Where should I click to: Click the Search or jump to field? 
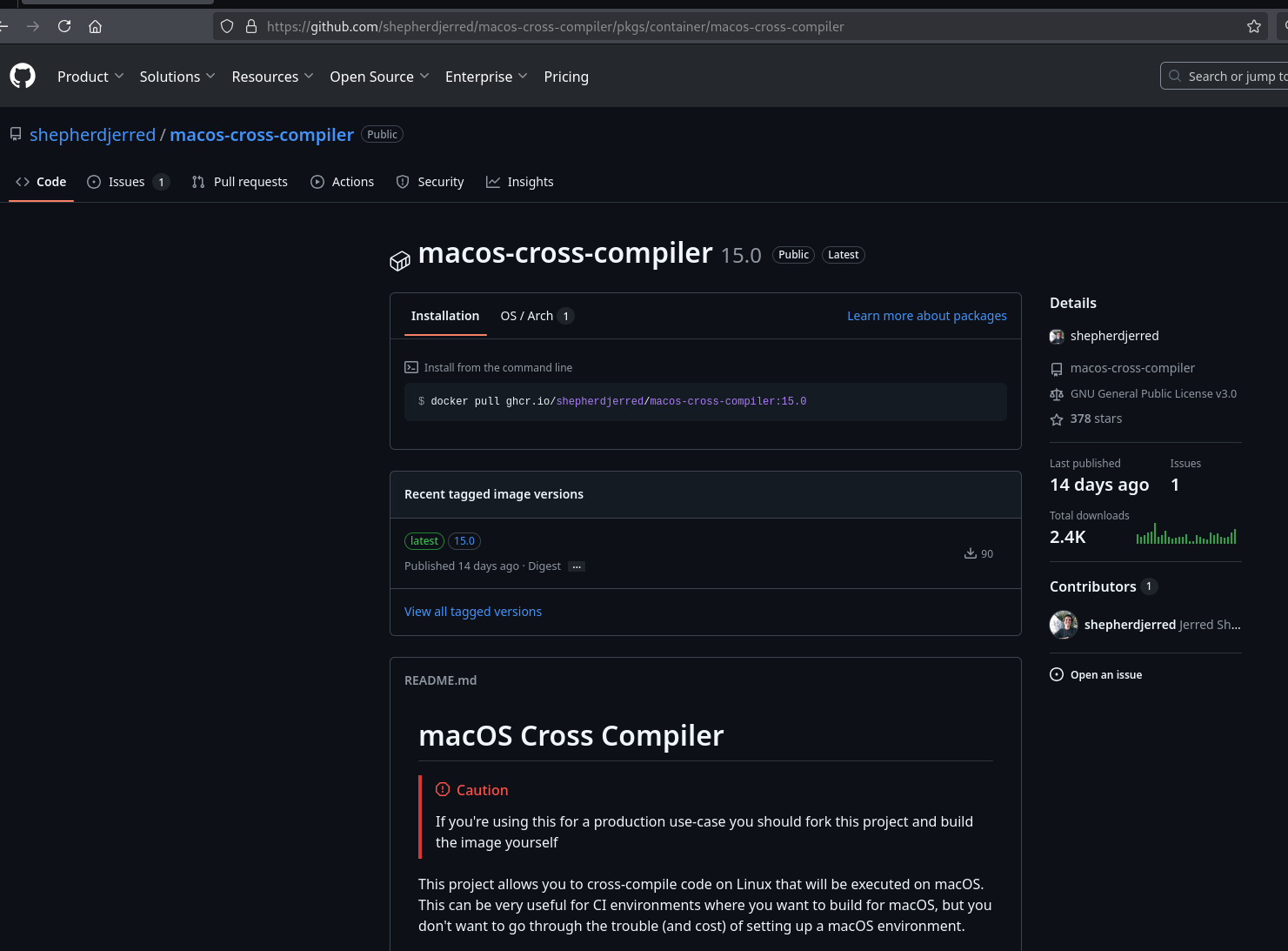[1226, 76]
